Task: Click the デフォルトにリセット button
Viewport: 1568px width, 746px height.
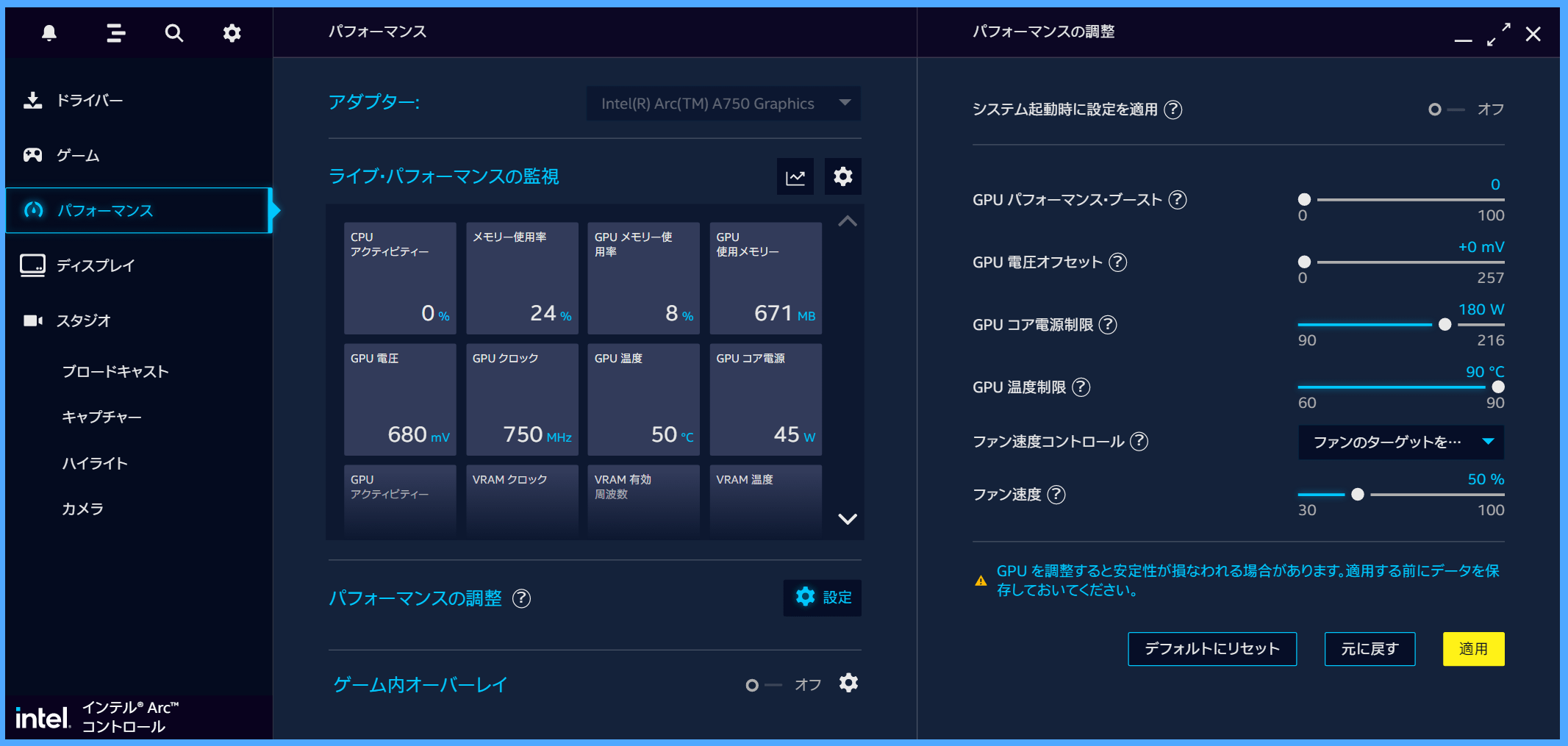Action: tap(1211, 649)
